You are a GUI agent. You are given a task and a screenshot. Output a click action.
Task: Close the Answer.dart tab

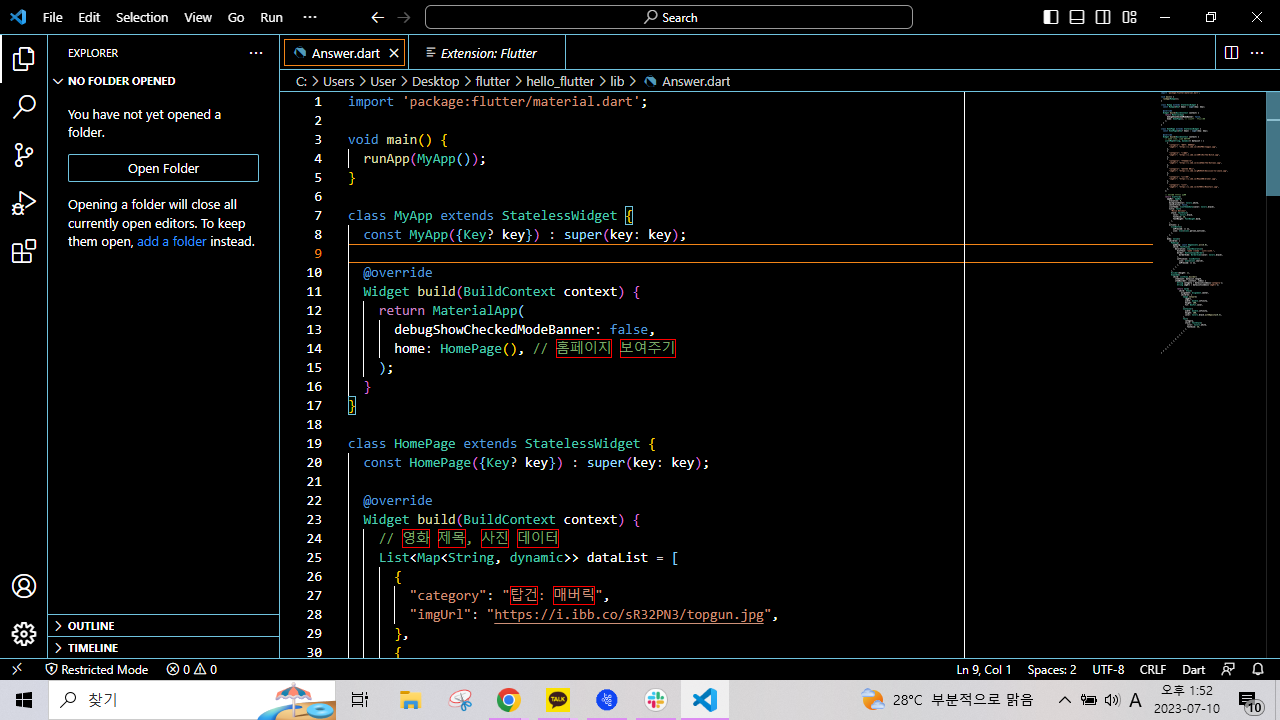click(394, 53)
